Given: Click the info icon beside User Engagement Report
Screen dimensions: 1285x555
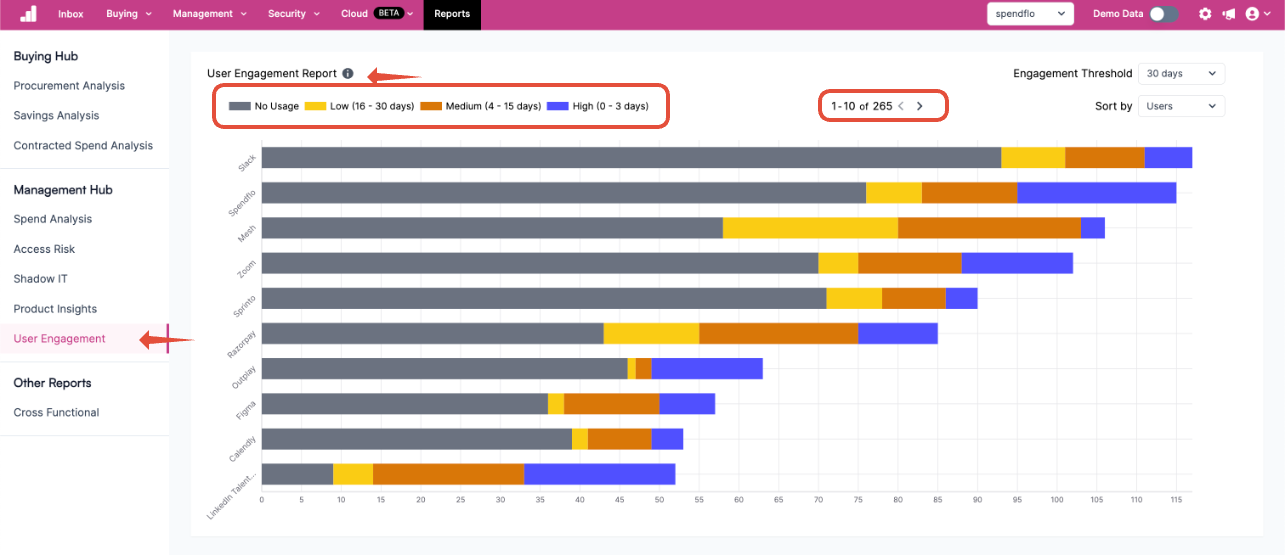Looking at the screenshot, I should pos(347,73).
